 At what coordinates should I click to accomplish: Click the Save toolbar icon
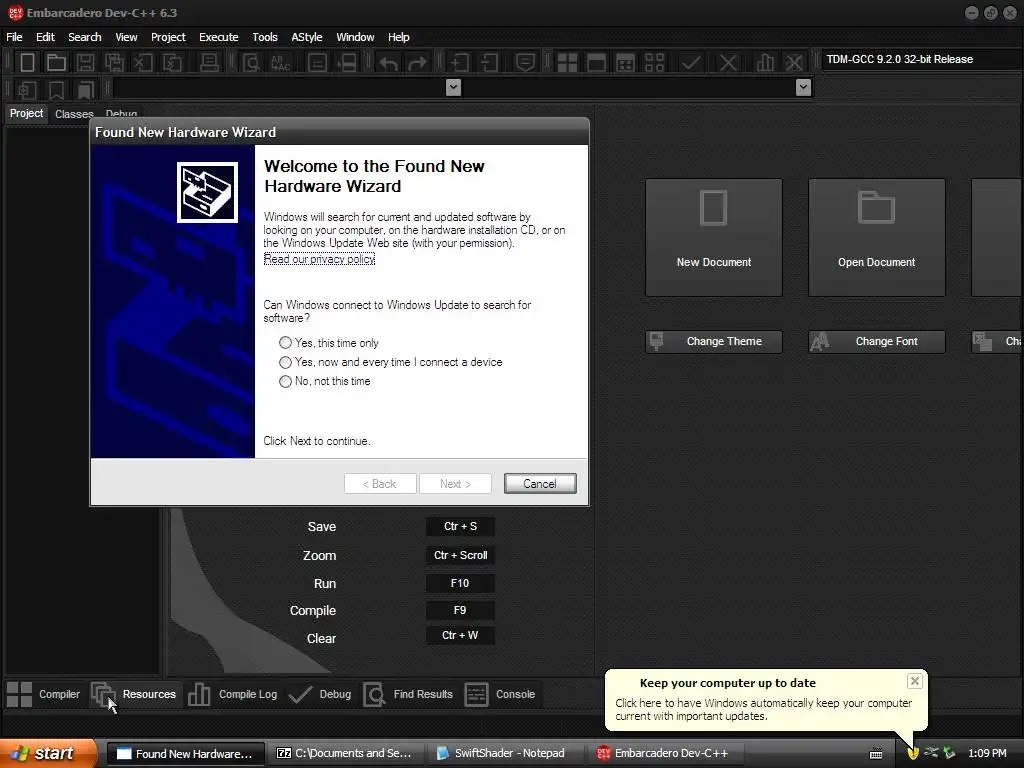pos(85,63)
